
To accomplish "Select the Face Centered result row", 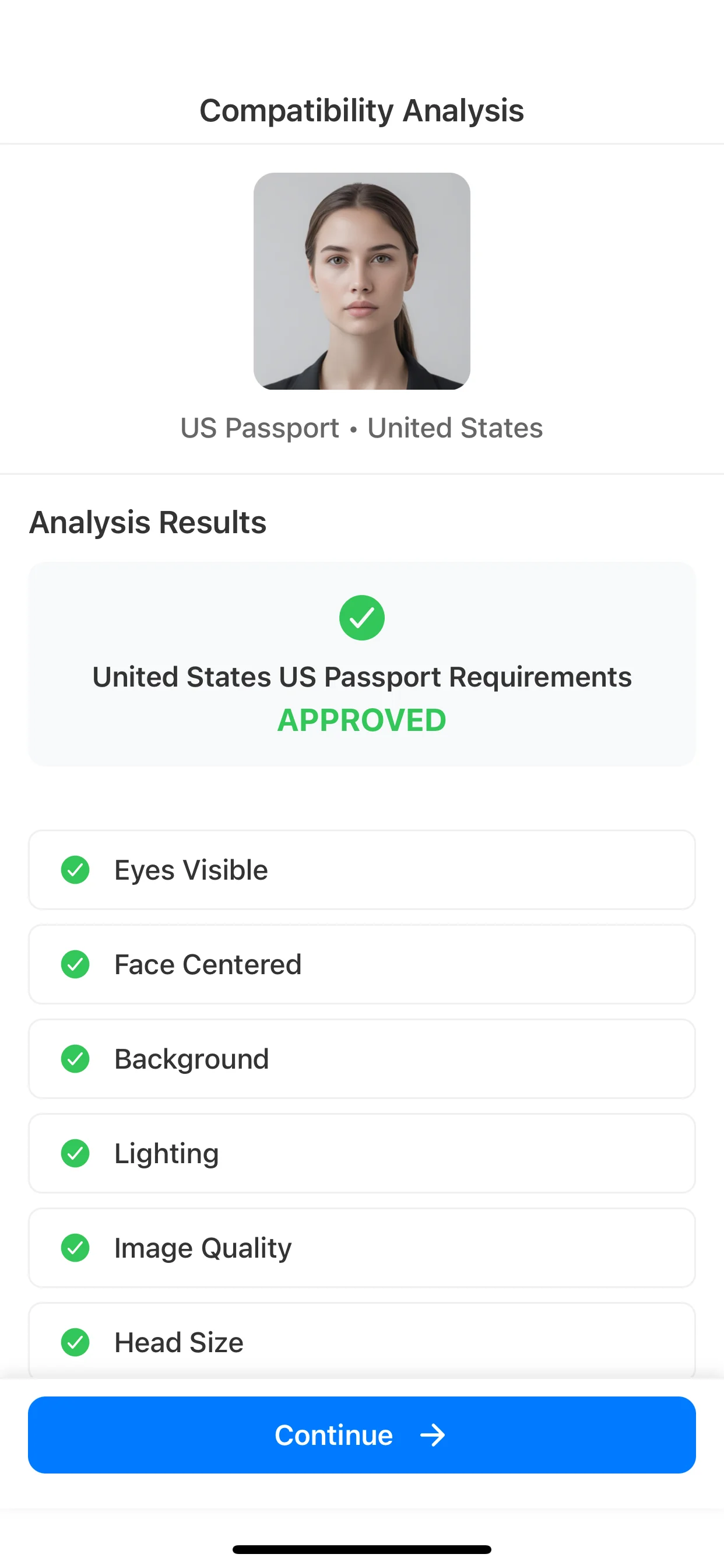I will (x=362, y=965).
